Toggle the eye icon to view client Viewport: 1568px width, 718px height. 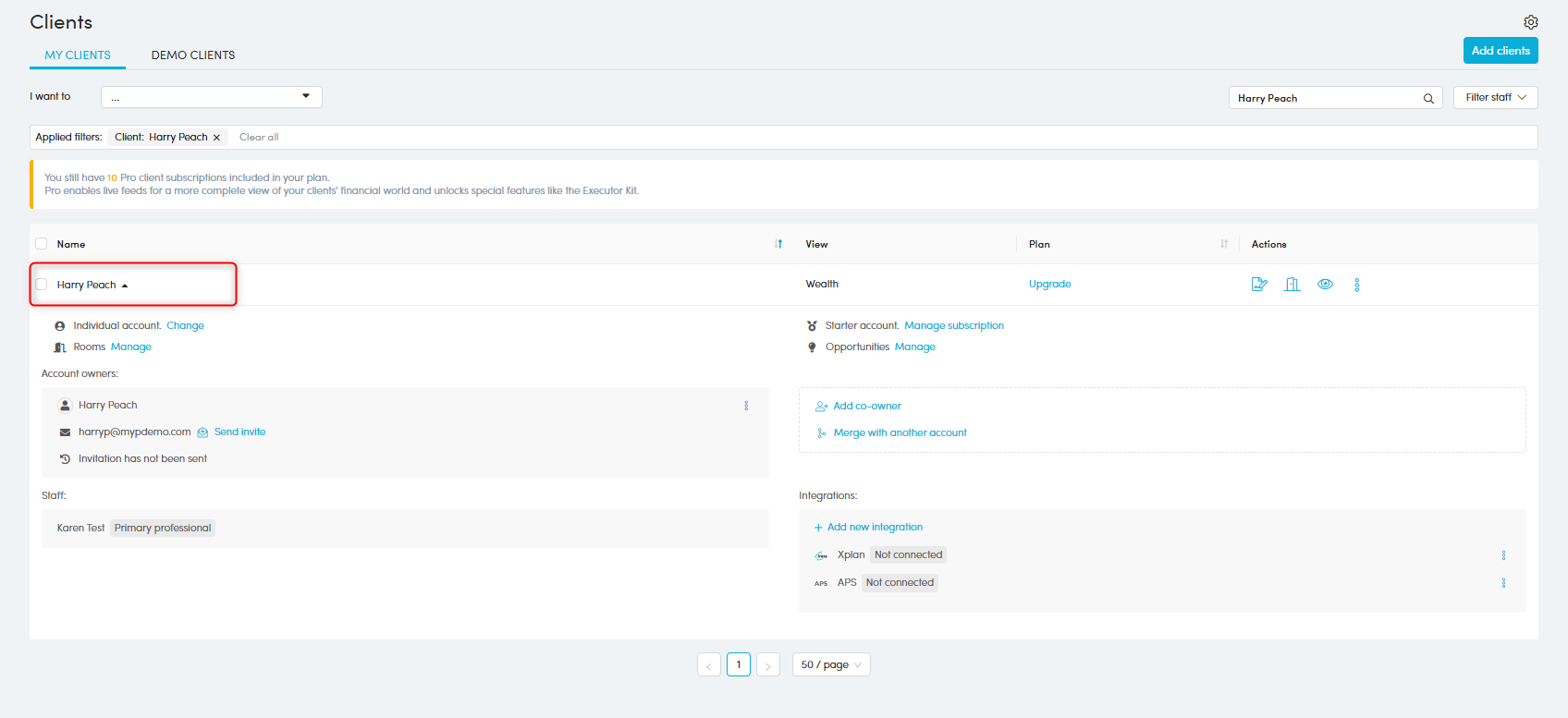coord(1325,285)
